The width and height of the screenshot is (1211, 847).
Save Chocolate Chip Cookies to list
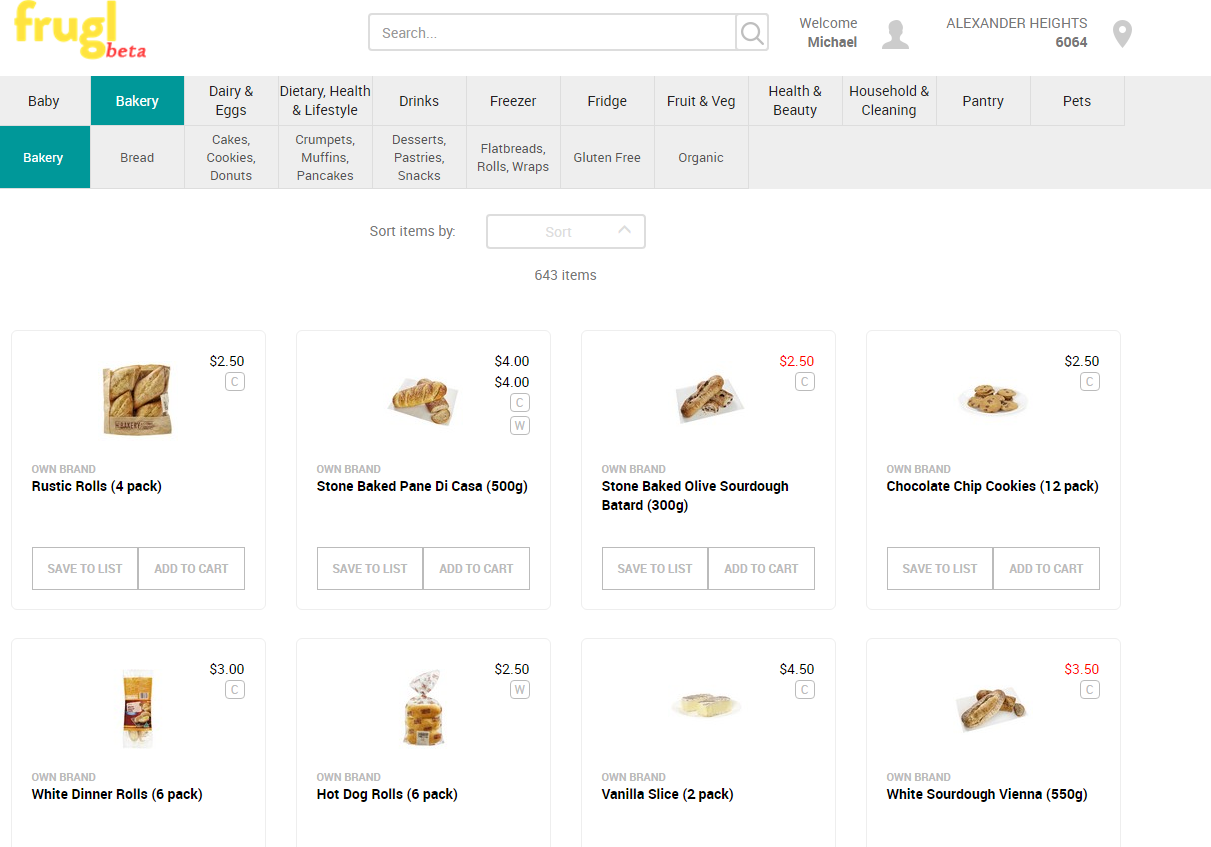[x=940, y=568]
